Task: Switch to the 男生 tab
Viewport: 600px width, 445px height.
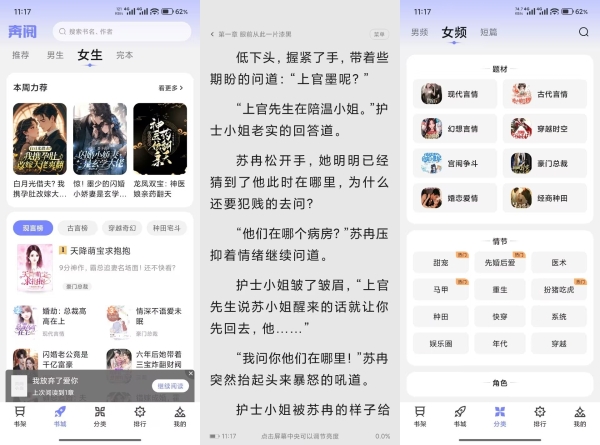Action: tap(55, 55)
